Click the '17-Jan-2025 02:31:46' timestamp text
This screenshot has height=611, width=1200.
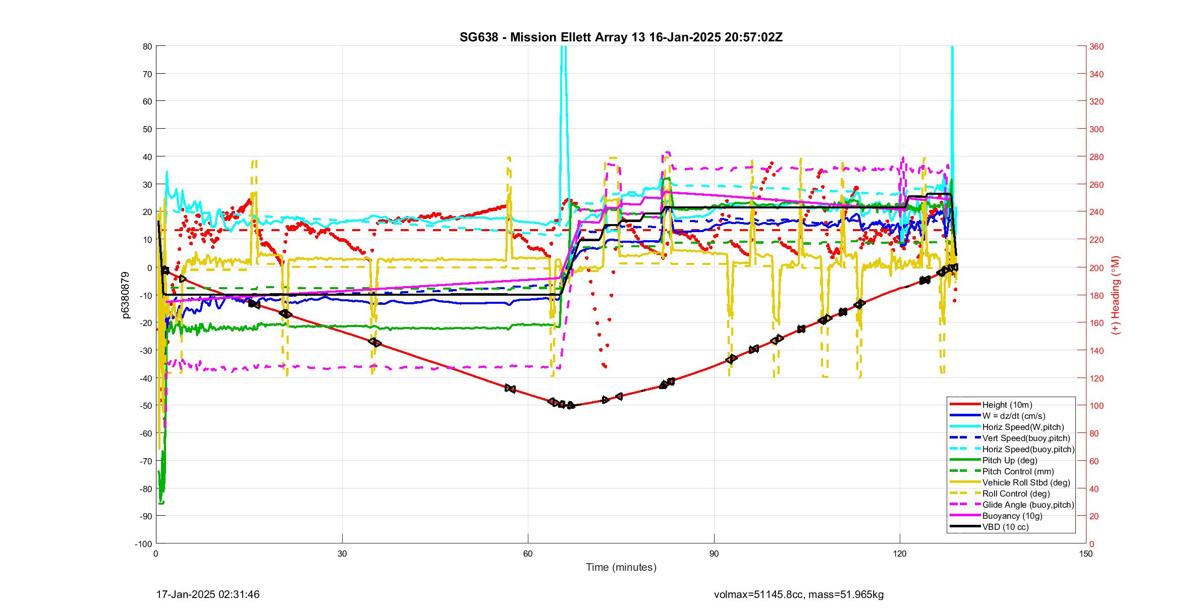click(x=208, y=594)
